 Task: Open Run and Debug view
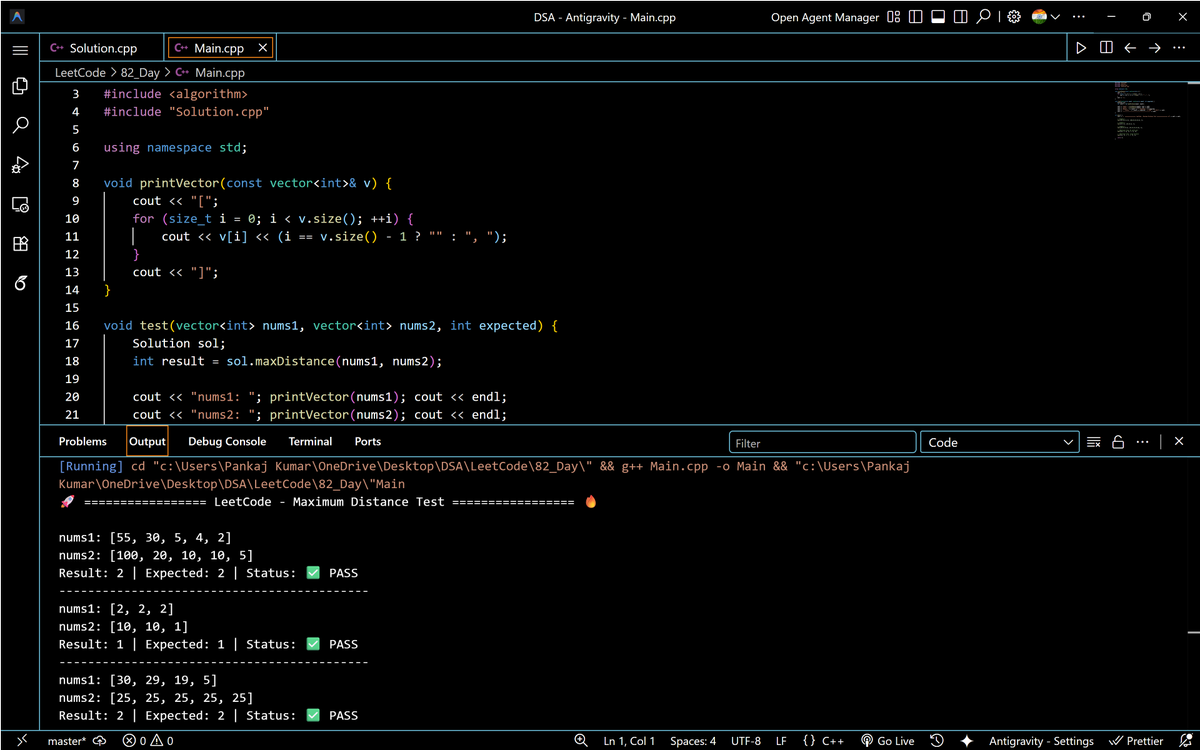[x=20, y=165]
